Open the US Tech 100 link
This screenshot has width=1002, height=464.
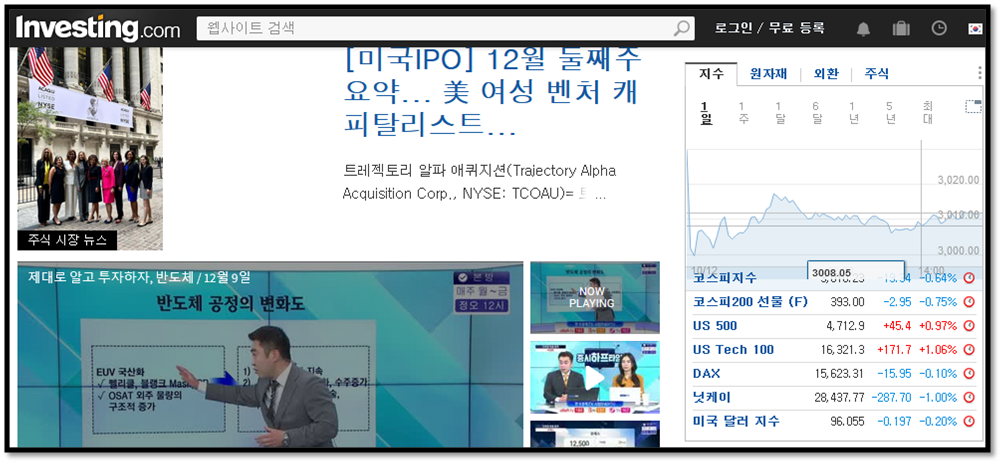733,350
